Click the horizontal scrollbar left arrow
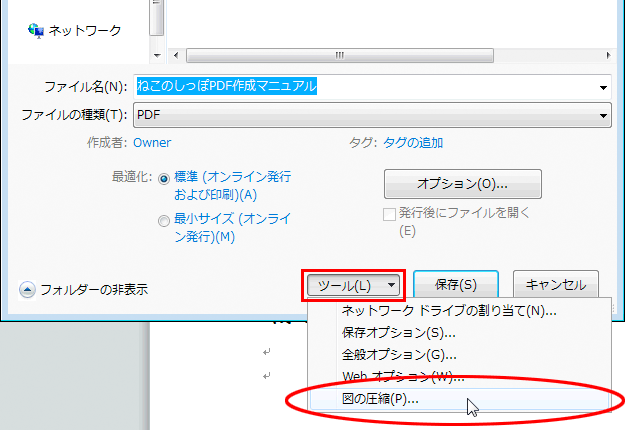 click(176, 55)
